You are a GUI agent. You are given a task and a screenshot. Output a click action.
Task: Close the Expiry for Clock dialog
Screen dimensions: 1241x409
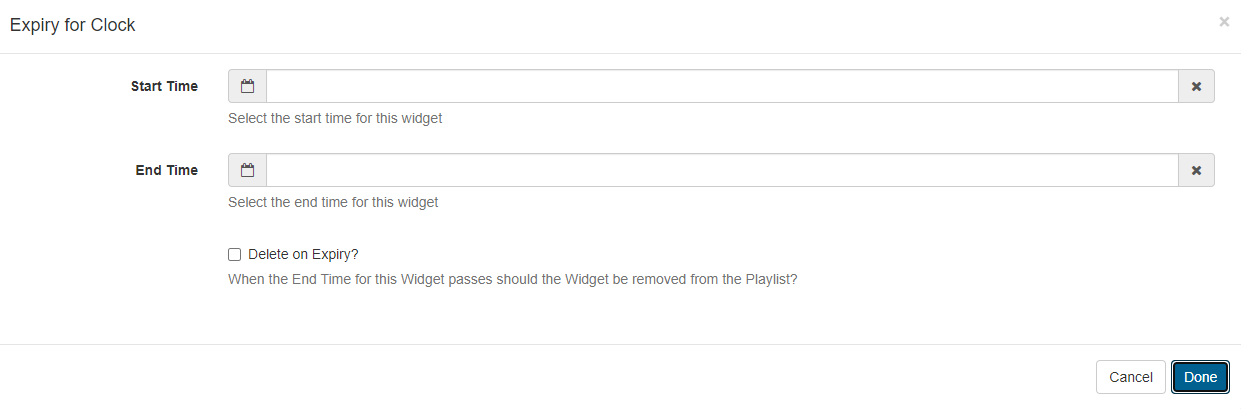[1224, 21]
